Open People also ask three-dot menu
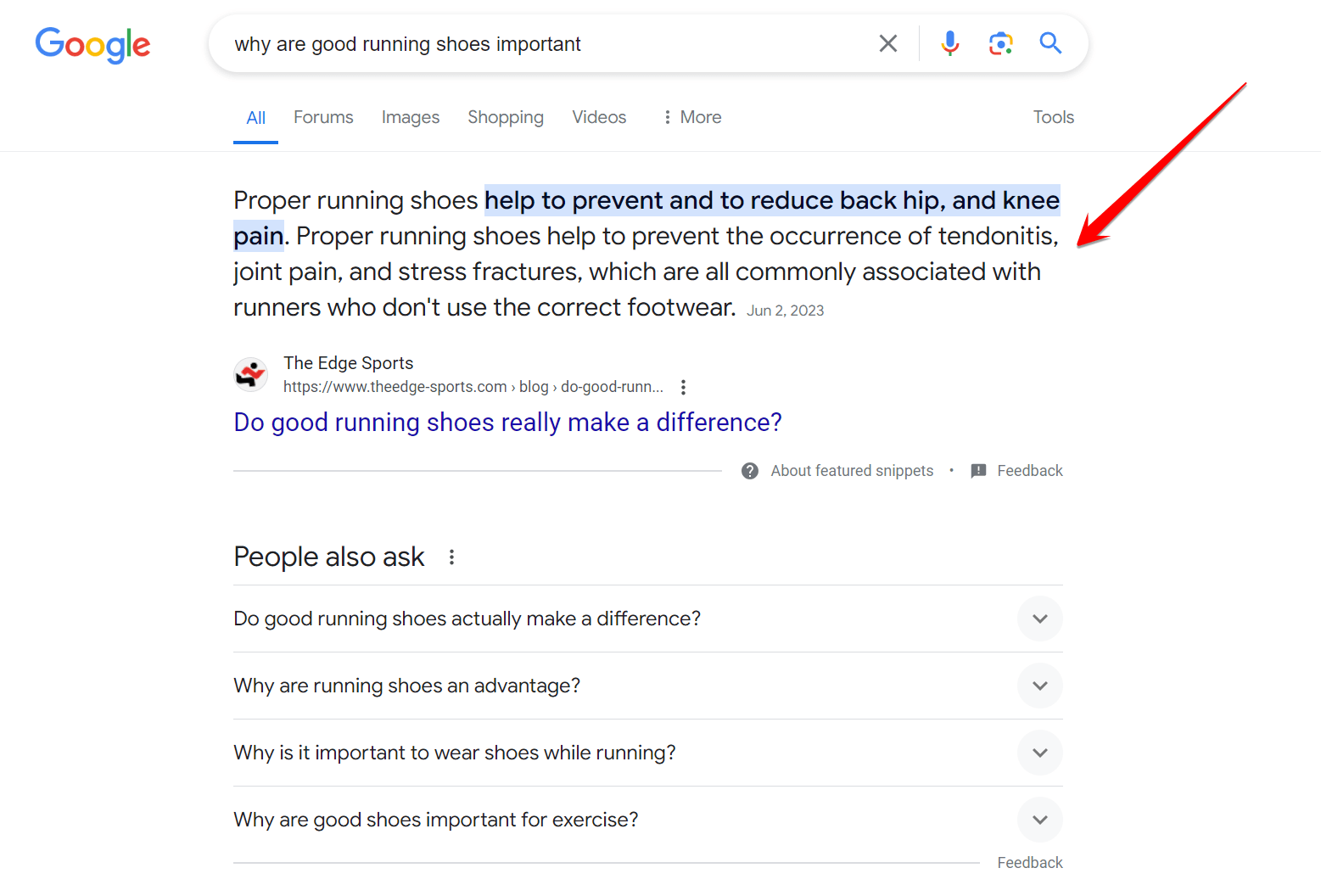The height and width of the screenshot is (896, 1321). tap(451, 557)
